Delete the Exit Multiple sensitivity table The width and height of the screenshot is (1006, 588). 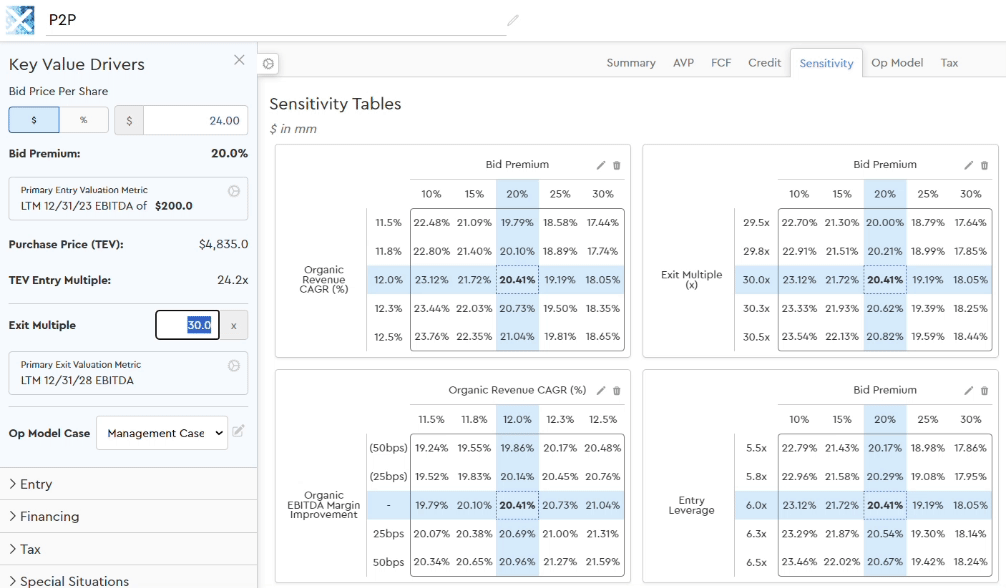(x=984, y=165)
